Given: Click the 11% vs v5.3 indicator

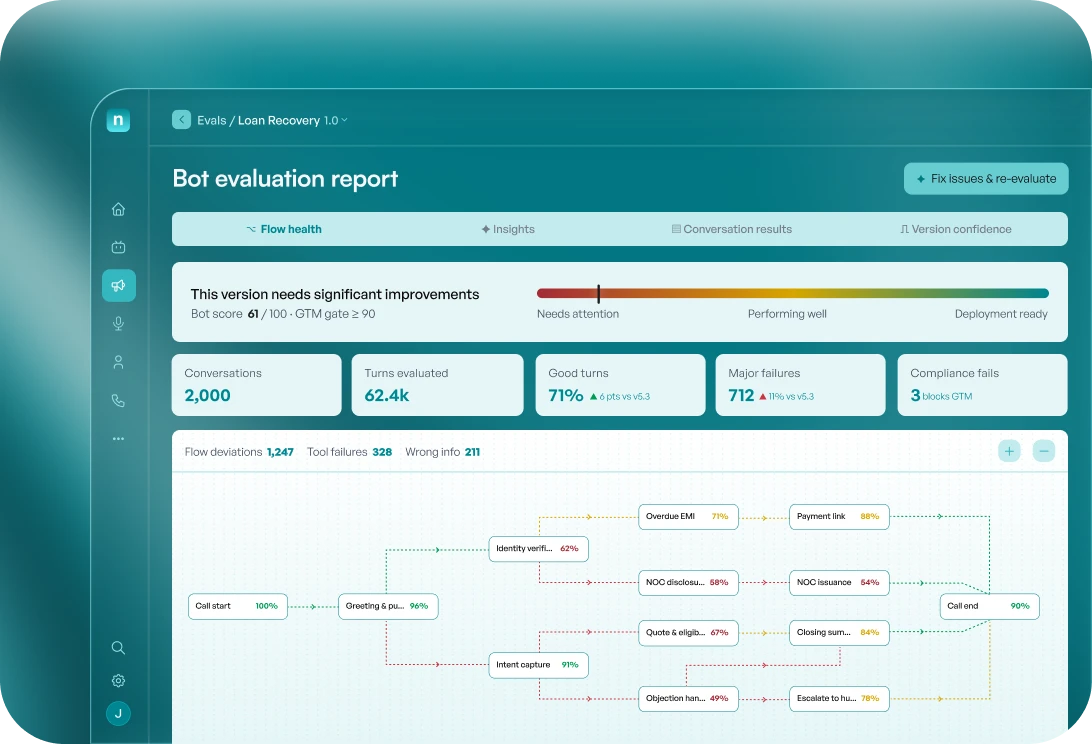Looking at the screenshot, I should [786, 396].
